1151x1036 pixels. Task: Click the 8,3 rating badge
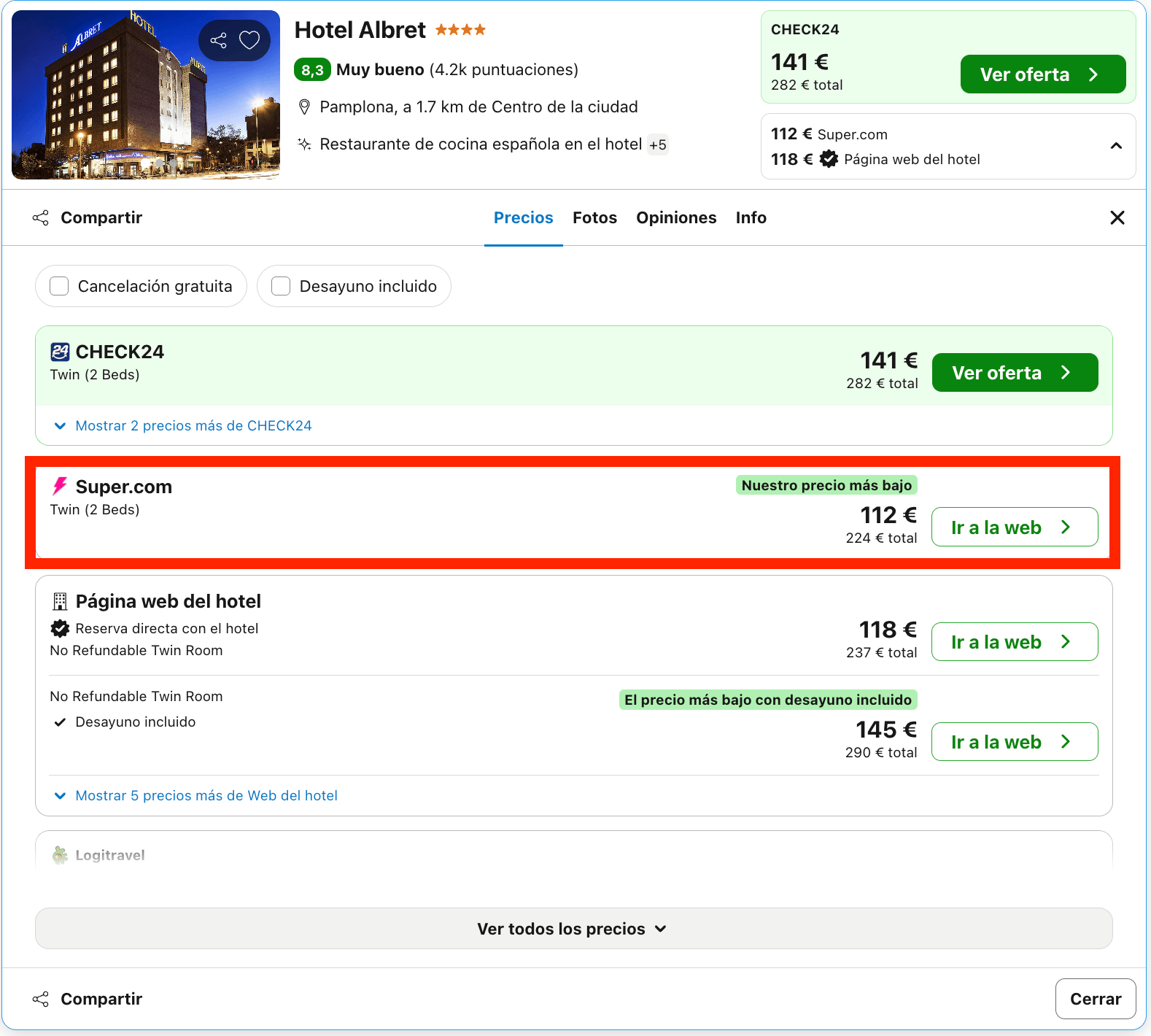[313, 70]
